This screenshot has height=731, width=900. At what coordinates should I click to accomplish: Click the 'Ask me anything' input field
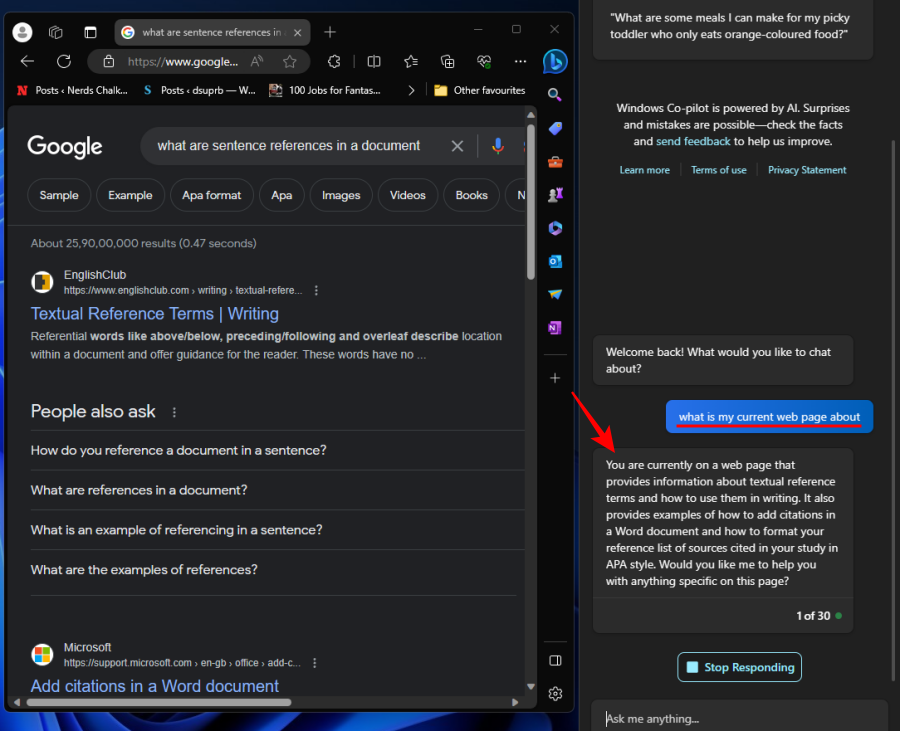point(740,718)
